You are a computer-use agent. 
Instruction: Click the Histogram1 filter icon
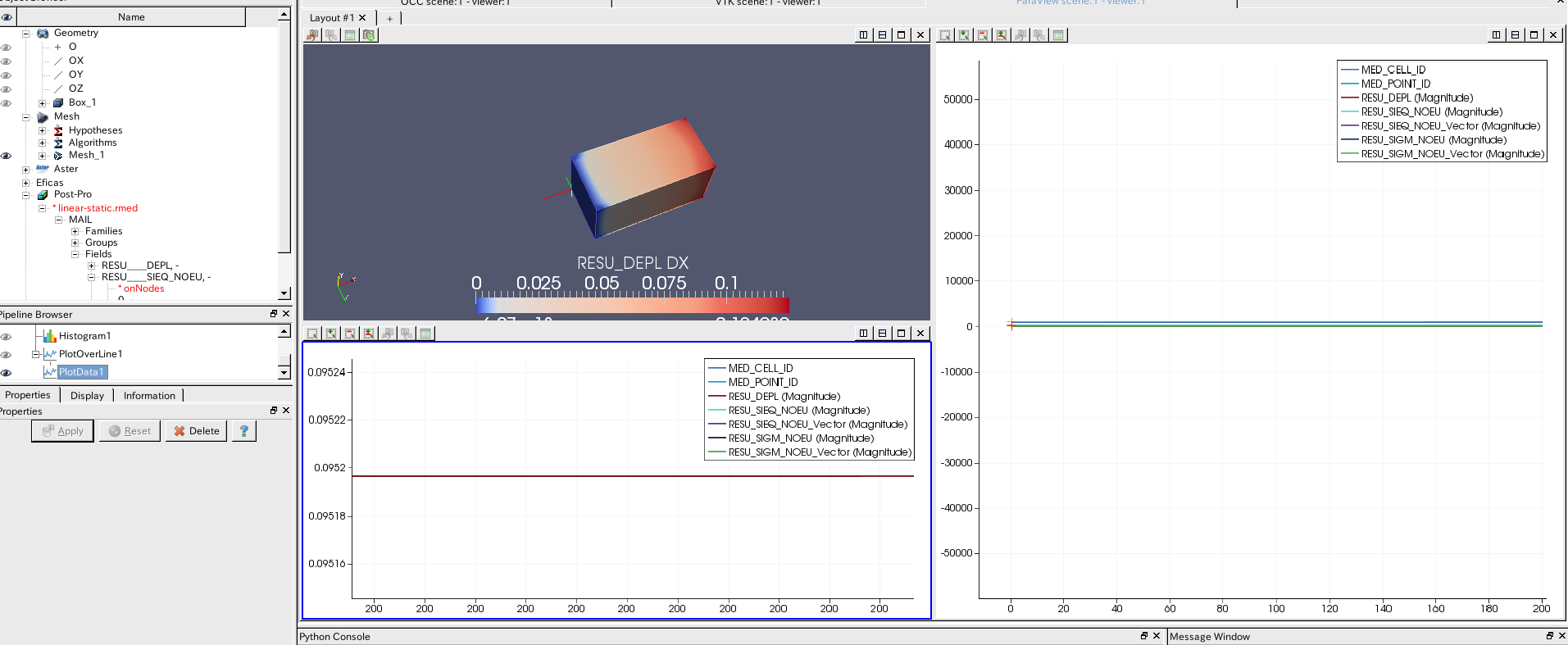pos(49,336)
